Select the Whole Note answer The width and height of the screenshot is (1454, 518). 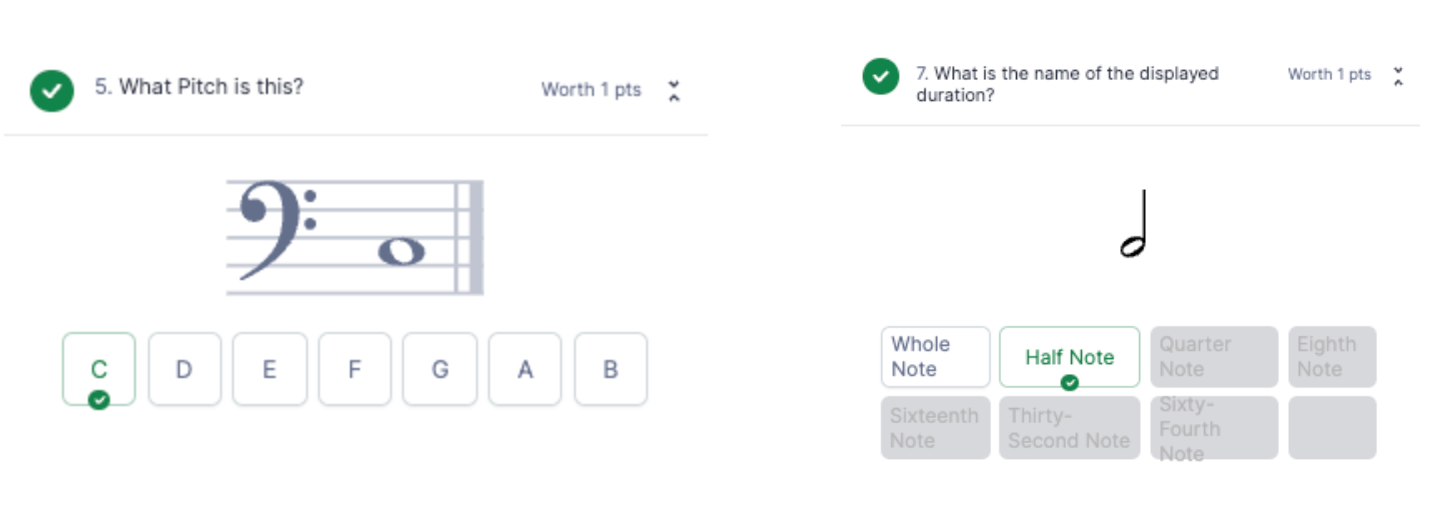(935, 357)
